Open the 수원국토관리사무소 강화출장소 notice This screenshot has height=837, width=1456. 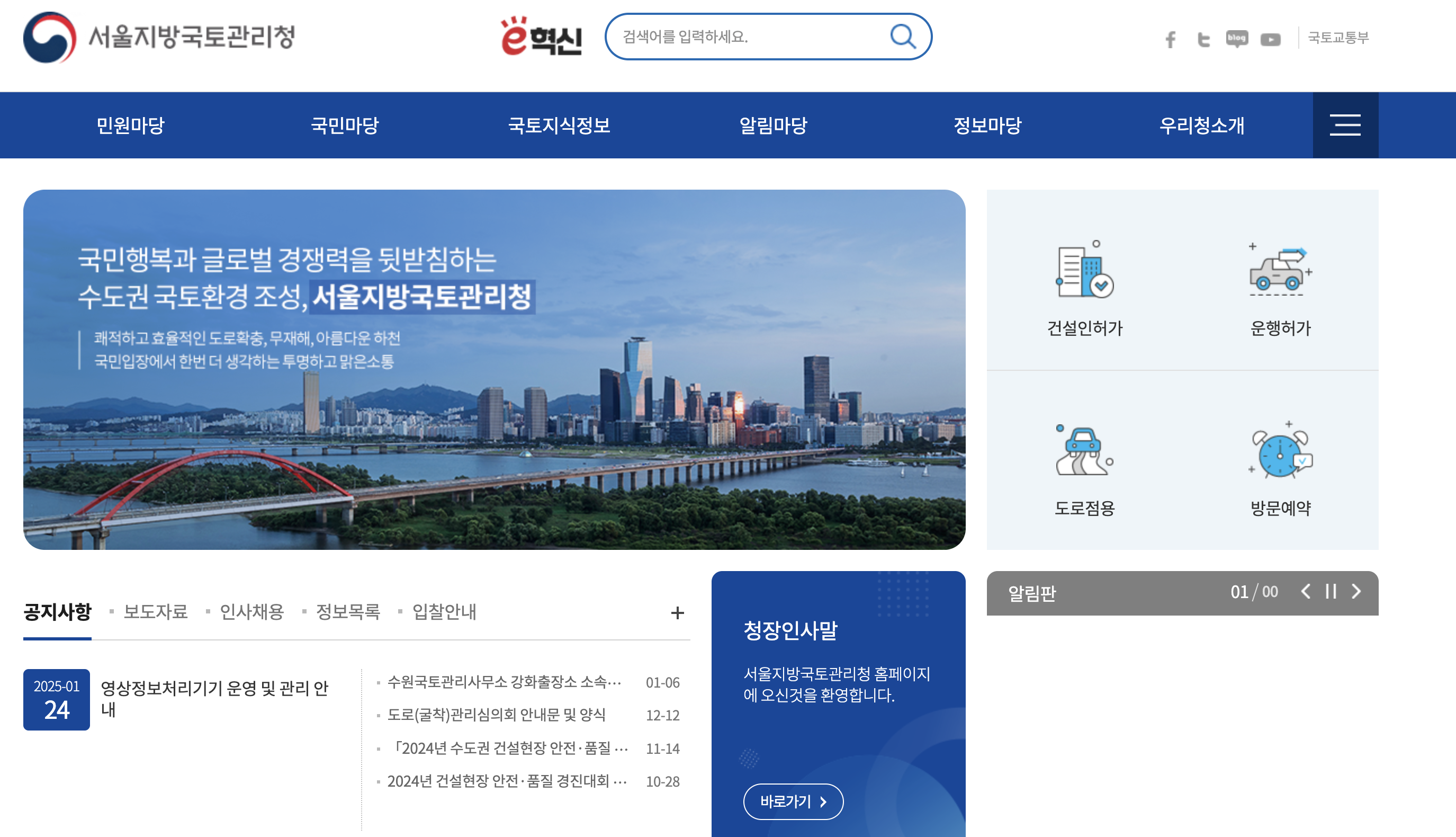click(x=504, y=682)
